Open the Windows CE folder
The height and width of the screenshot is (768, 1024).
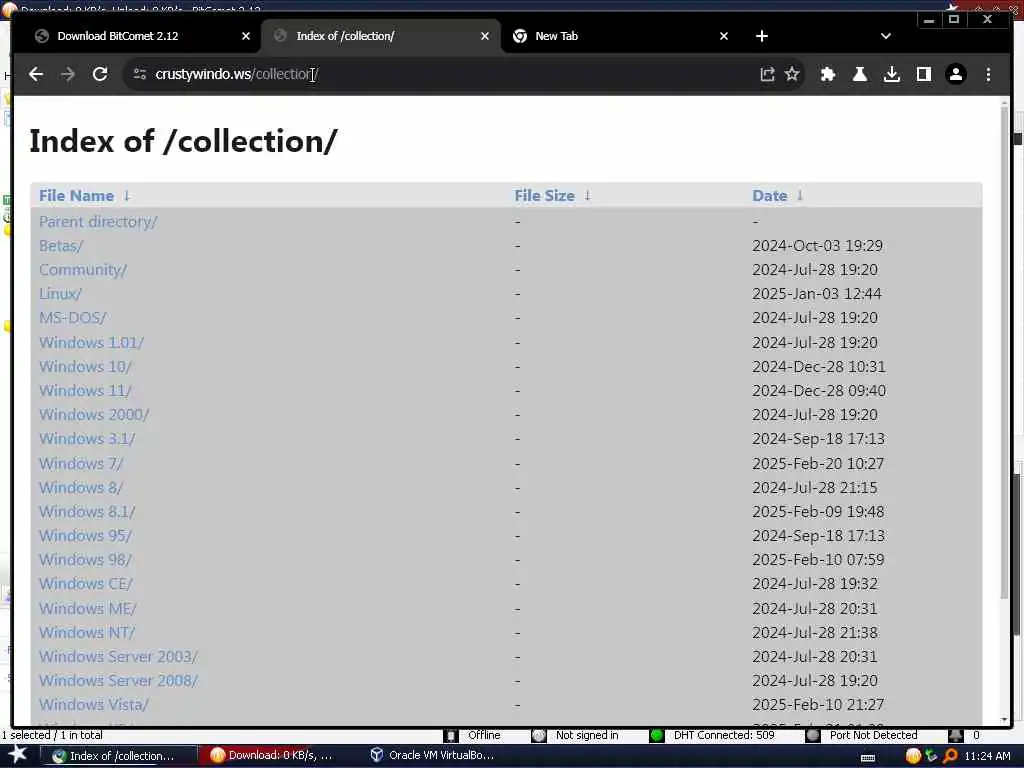point(86,584)
